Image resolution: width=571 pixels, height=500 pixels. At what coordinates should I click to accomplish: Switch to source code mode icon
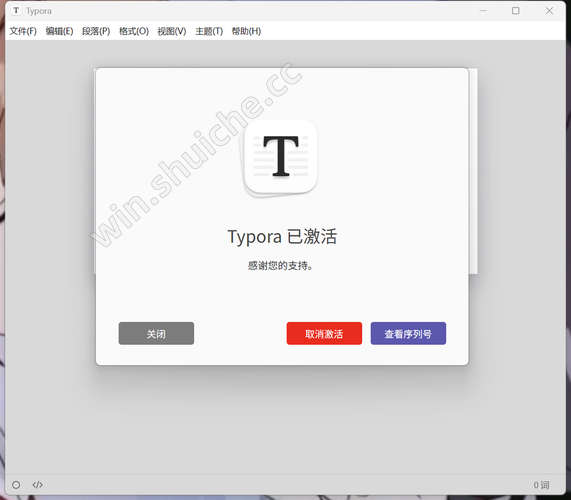click(x=38, y=485)
